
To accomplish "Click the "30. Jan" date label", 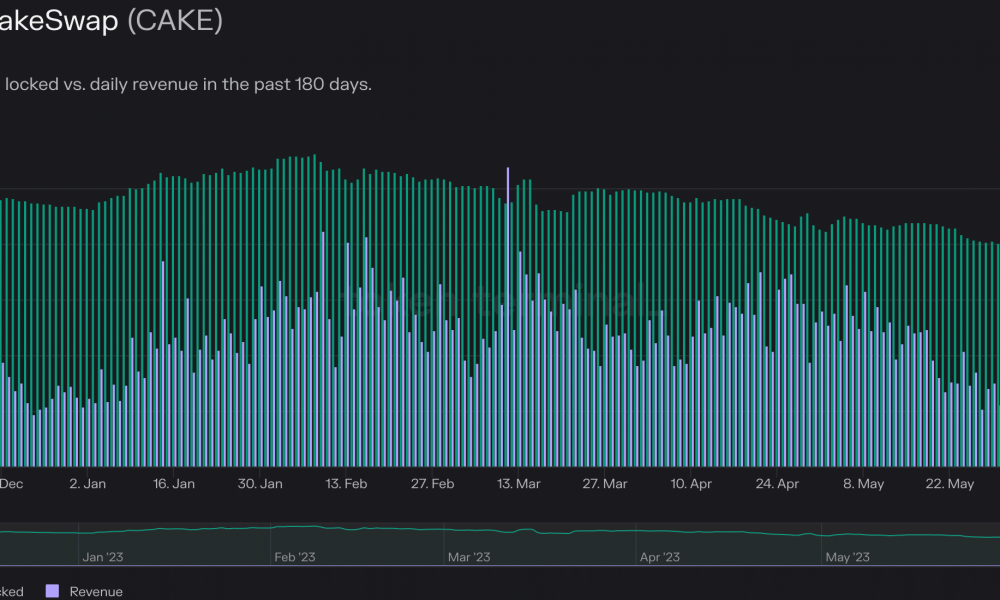I will point(260,484).
